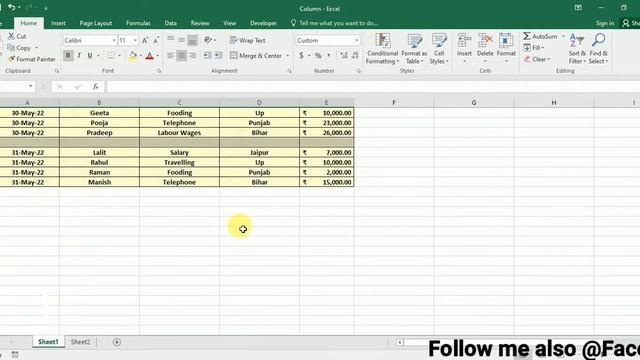640x360 pixels.
Task: Toggle Middle Align vertical alignment
Action: point(182,40)
